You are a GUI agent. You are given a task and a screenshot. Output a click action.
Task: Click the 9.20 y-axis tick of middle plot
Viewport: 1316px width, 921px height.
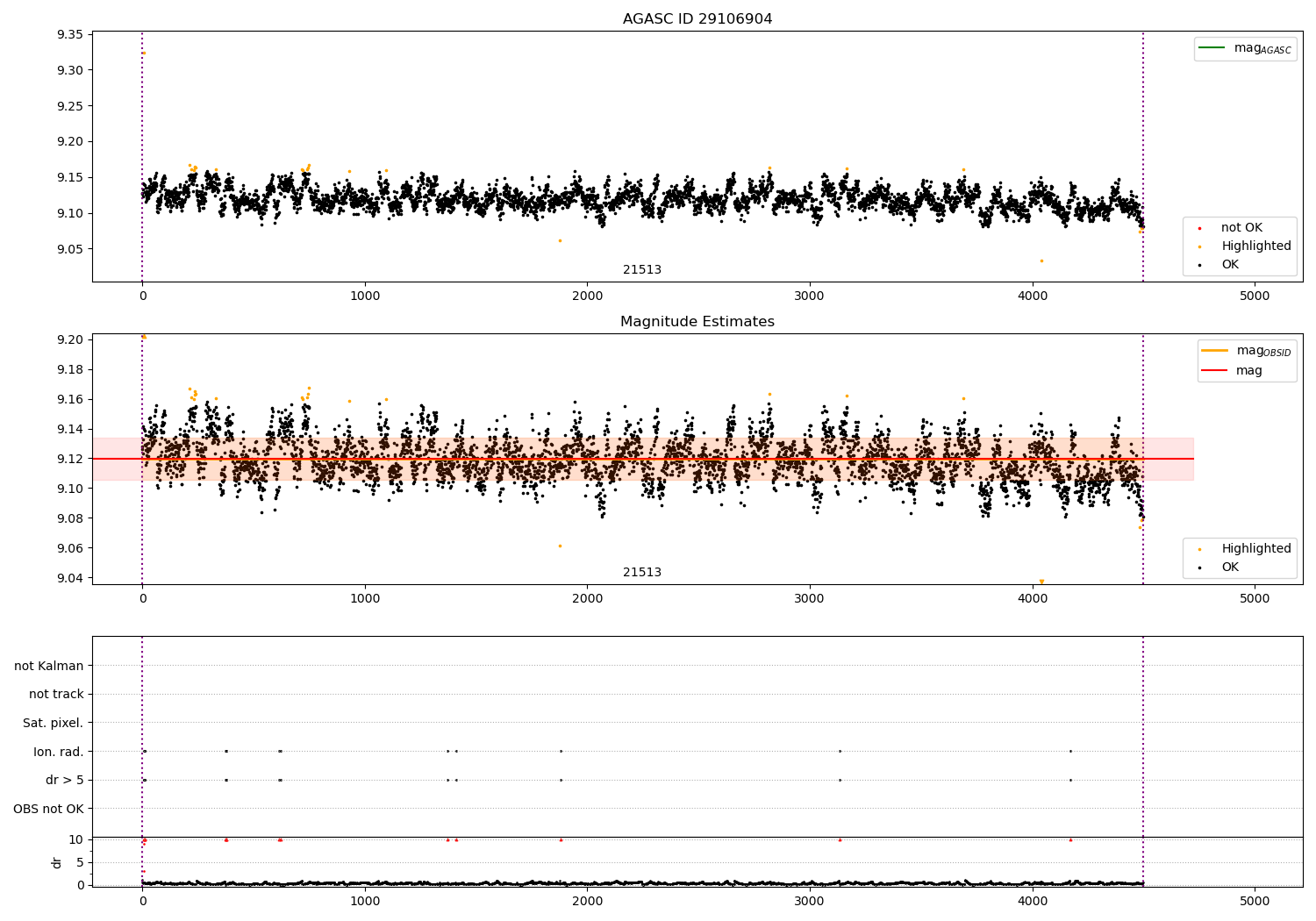(70, 339)
